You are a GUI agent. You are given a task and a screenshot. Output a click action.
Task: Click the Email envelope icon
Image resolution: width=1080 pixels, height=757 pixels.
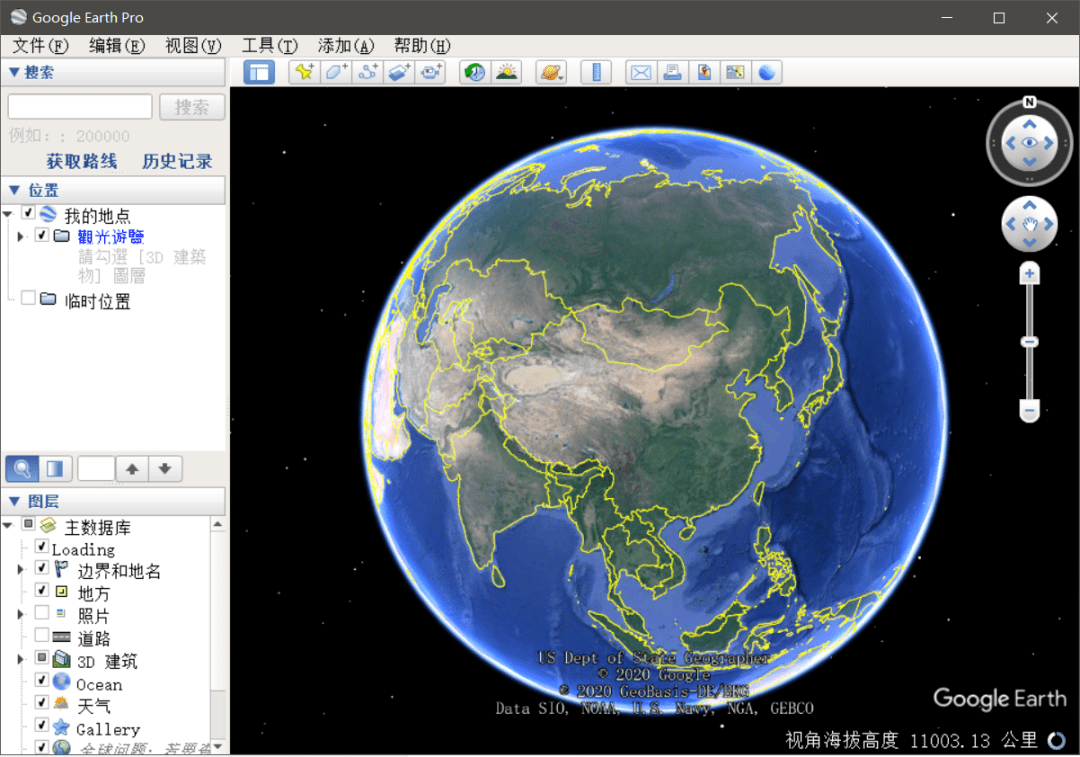coord(641,72)
